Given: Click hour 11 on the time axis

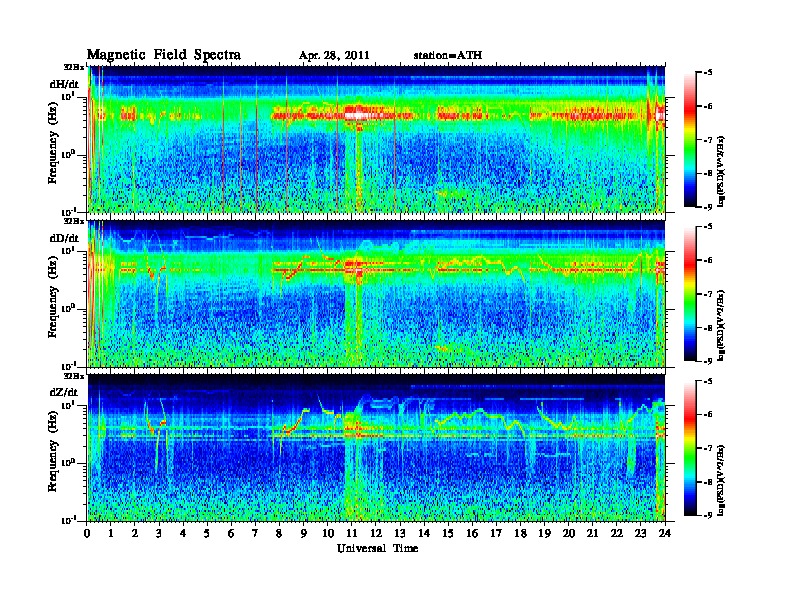Looking at the screenshot, I should [x=352, y=533].
